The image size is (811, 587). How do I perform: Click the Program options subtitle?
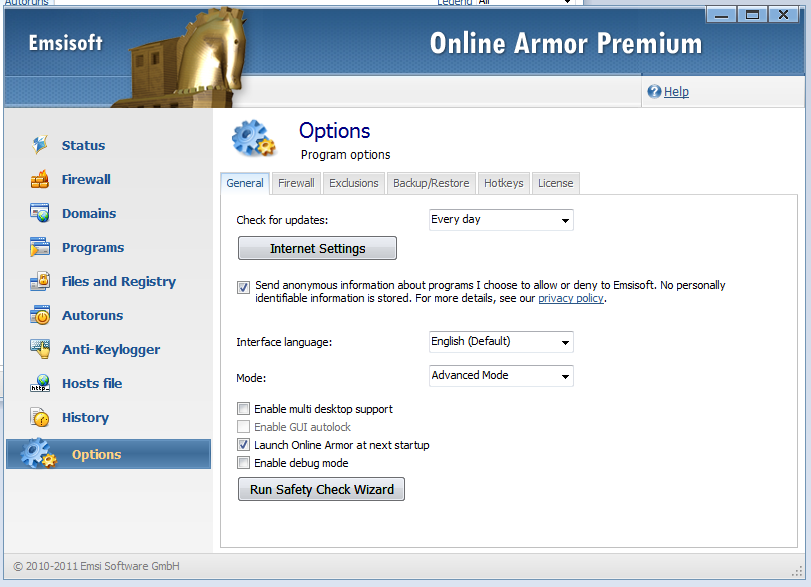[346, 155]
